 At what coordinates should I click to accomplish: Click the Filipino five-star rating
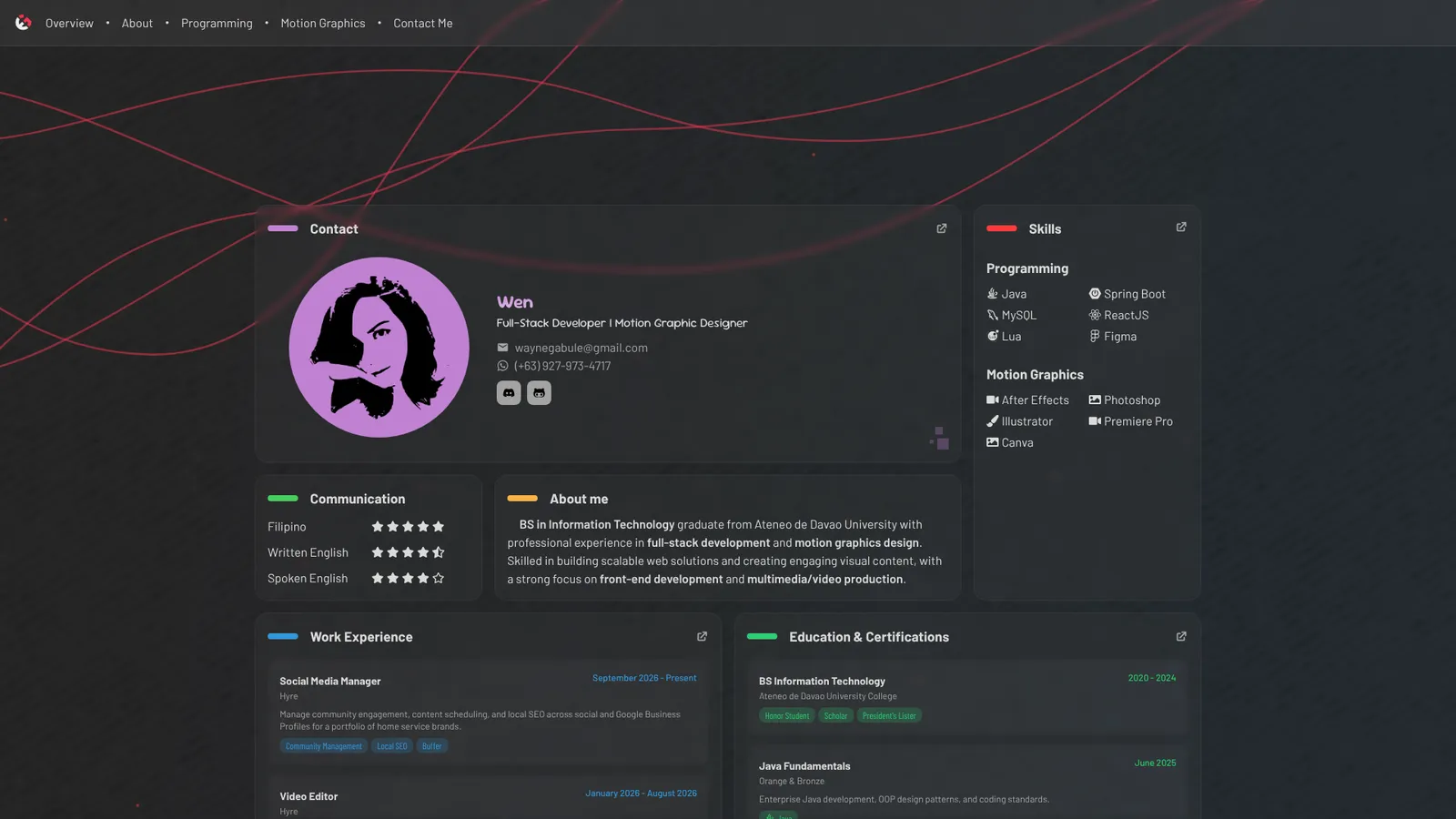click(408, 527)
